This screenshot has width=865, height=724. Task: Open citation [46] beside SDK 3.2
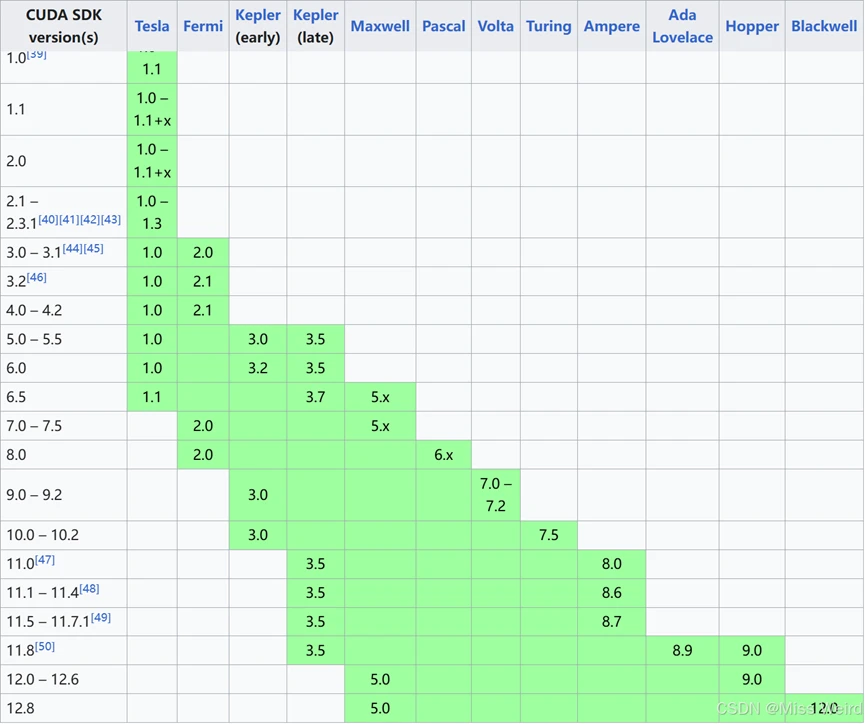[36, 277]
